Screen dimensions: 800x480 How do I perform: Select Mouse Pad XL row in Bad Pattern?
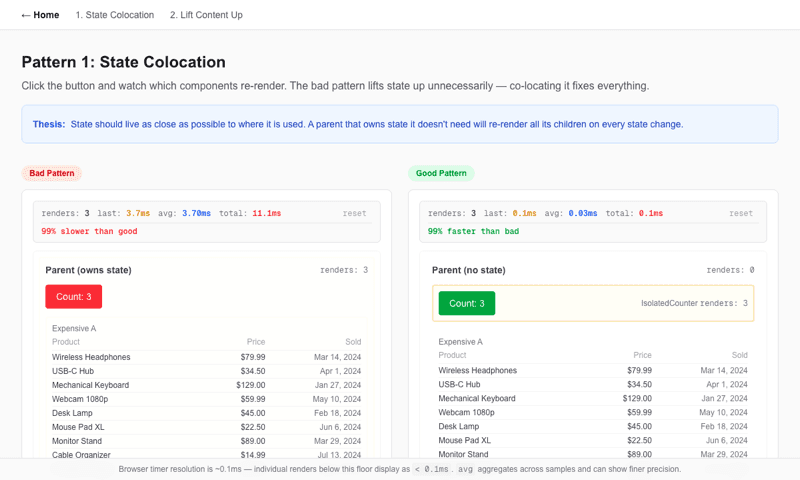206,427
